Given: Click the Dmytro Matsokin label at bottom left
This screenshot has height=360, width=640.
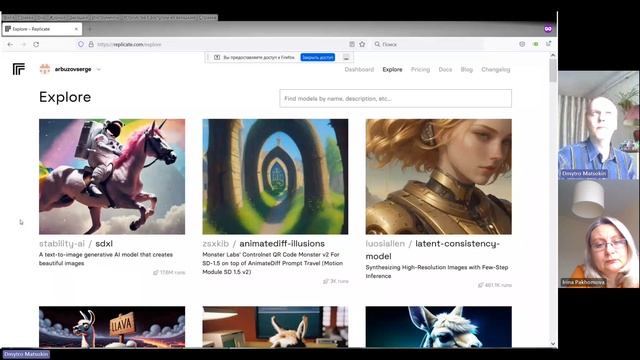Looking at the screenshot, I should coord(26,354).
